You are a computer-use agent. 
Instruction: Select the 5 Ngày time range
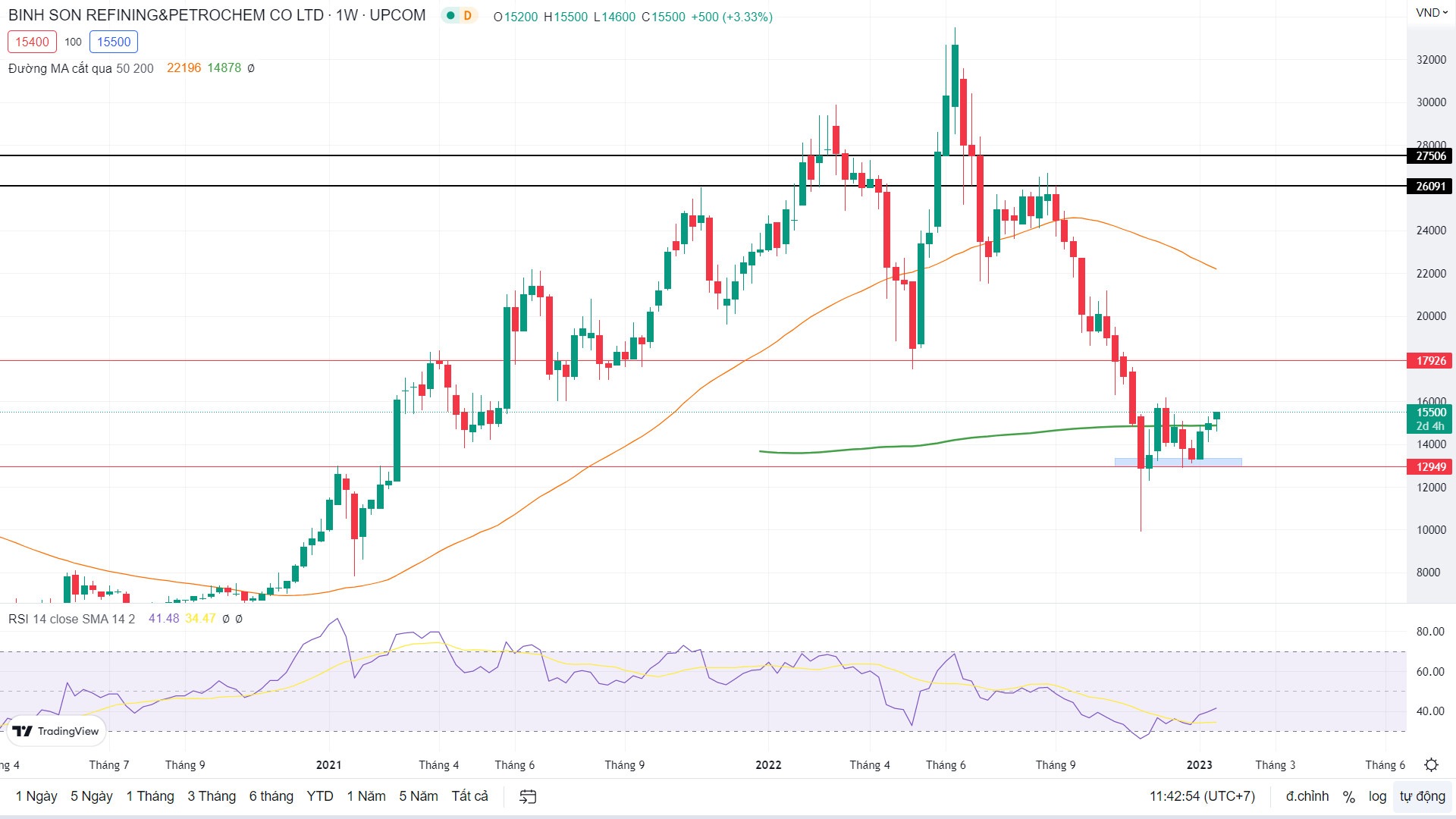click(x=92, y=796)
